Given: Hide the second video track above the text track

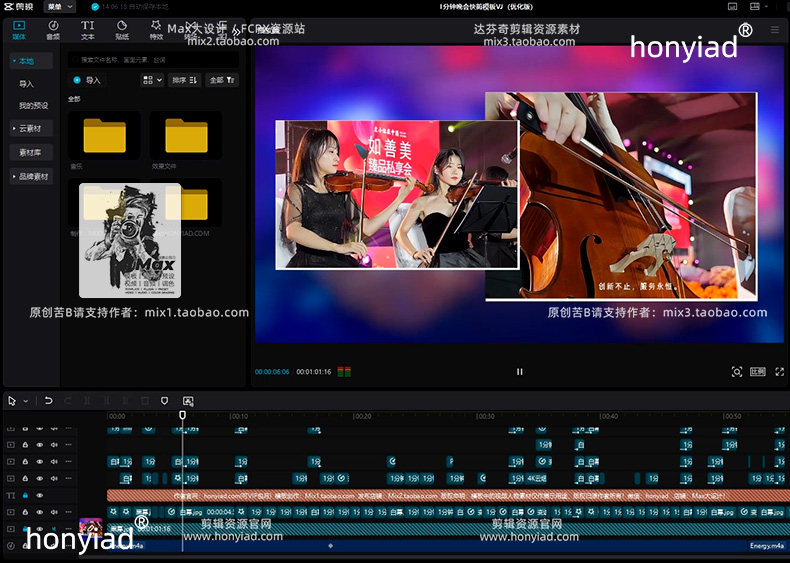Looking at the screenshot, I should [x=40, y=462].
